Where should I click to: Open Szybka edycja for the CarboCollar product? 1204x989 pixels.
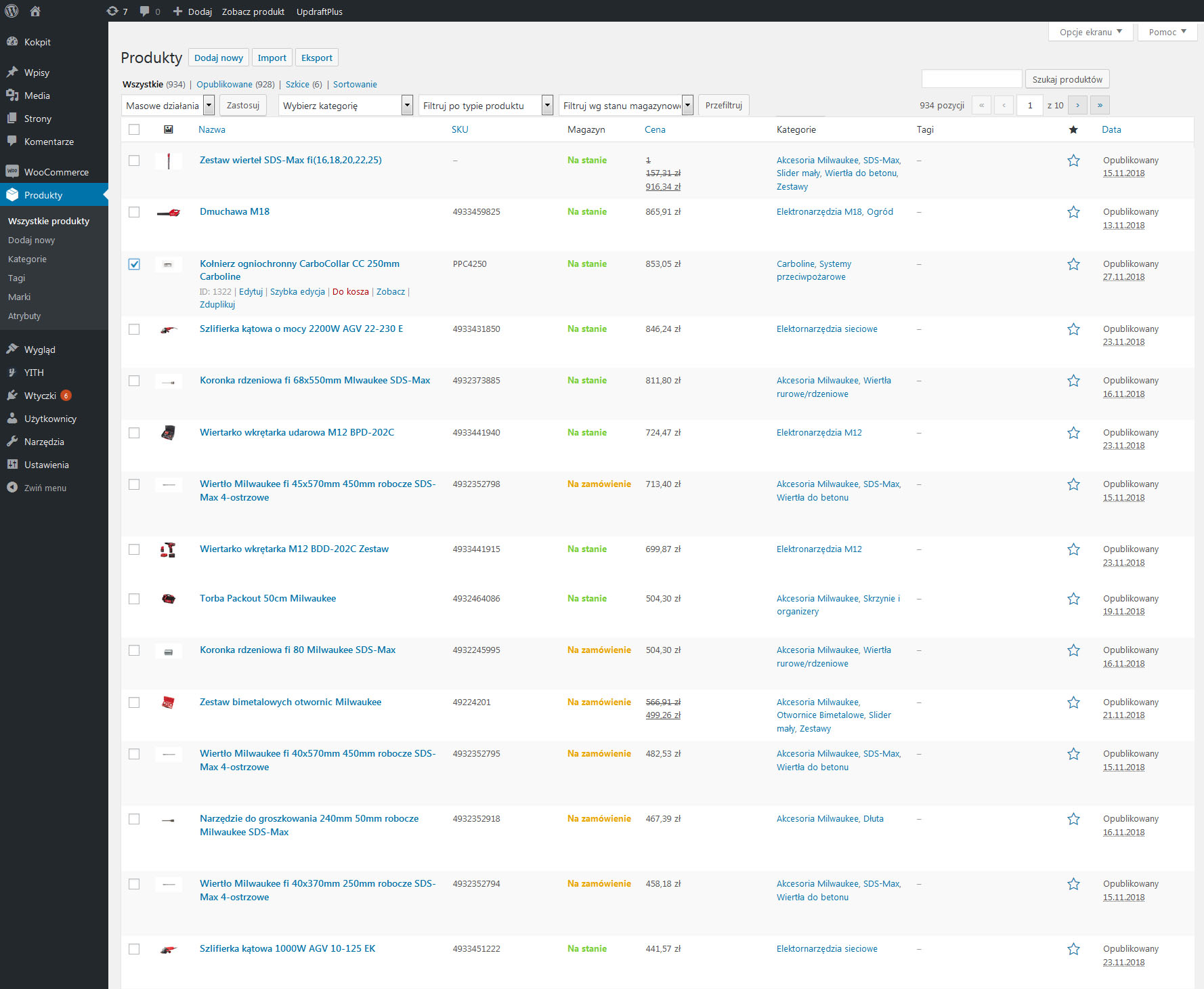(297, 291)
